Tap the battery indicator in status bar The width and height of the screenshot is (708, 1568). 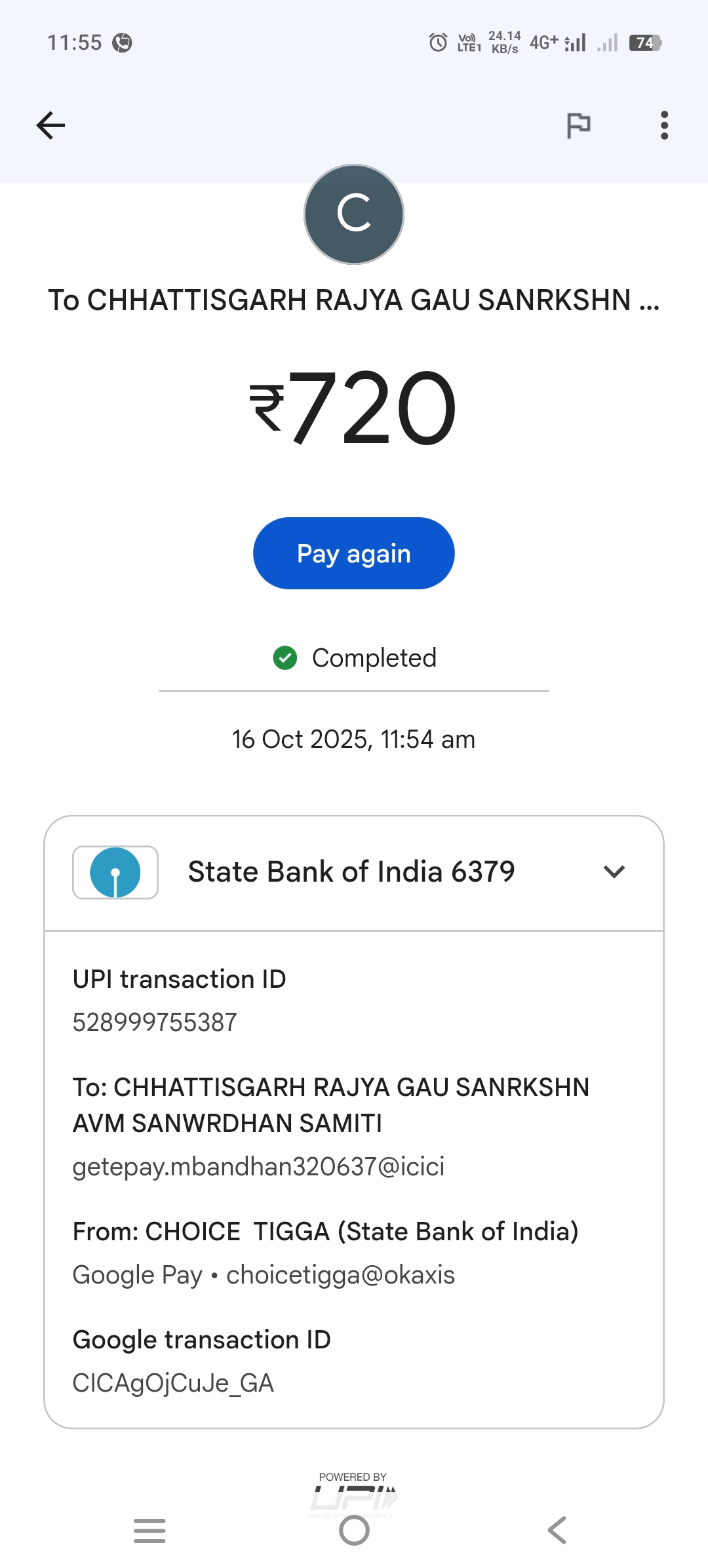(645, 43)
